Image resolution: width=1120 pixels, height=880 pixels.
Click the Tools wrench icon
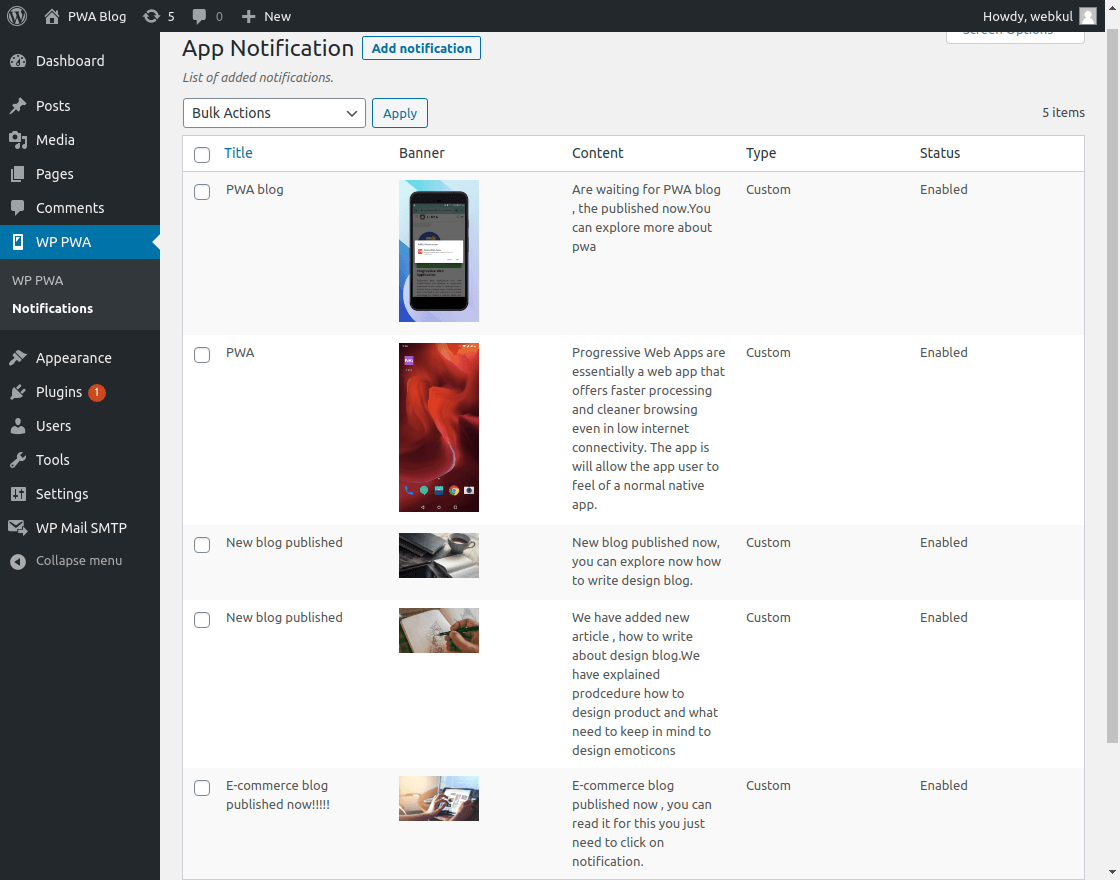click(18, 460)
